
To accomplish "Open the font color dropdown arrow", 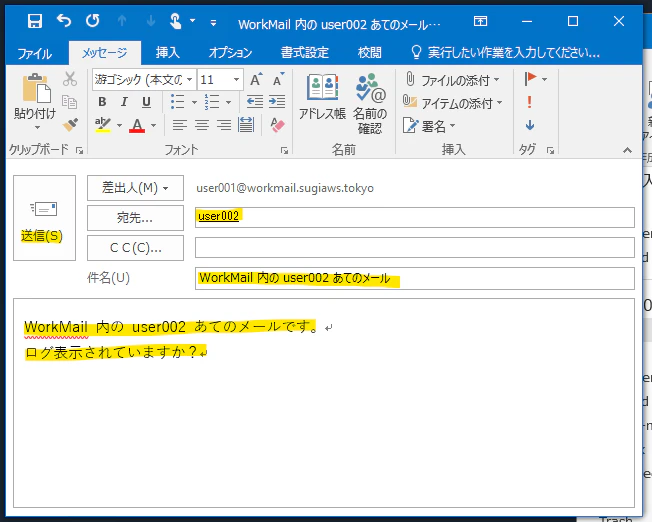I will [153, 125].
